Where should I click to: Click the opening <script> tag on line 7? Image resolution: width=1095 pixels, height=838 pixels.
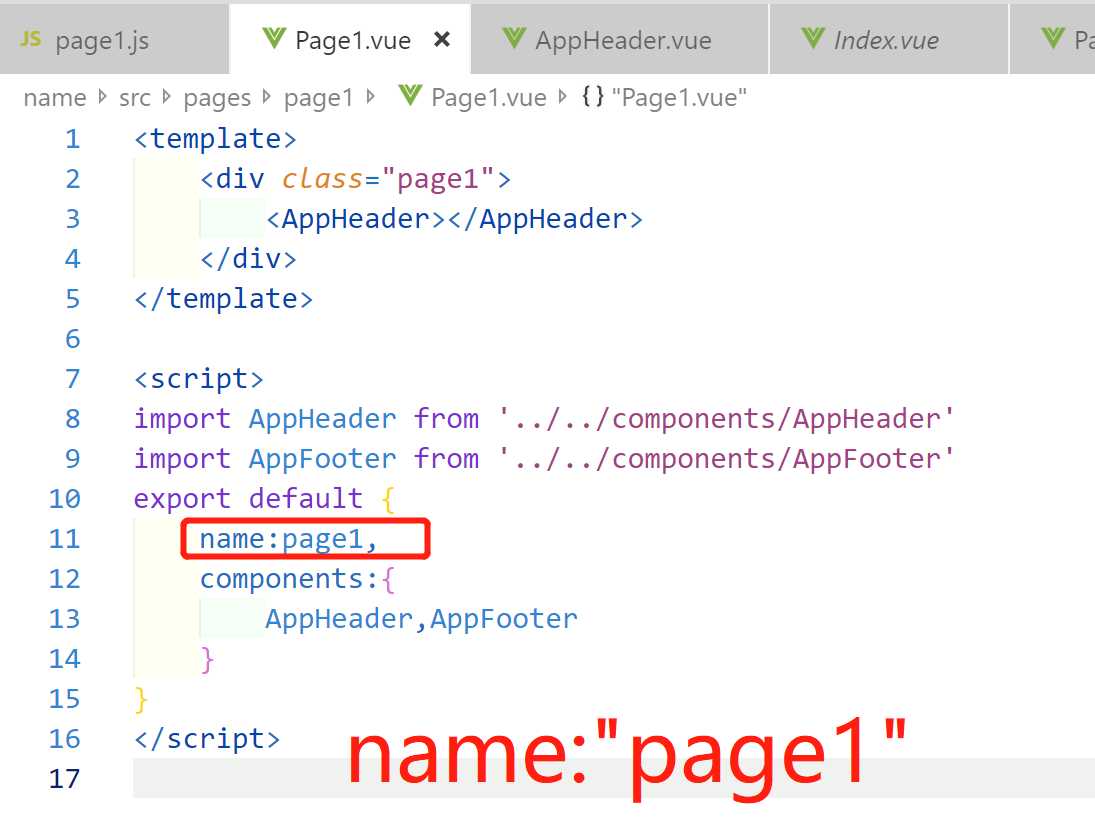(x=199, y=379)
